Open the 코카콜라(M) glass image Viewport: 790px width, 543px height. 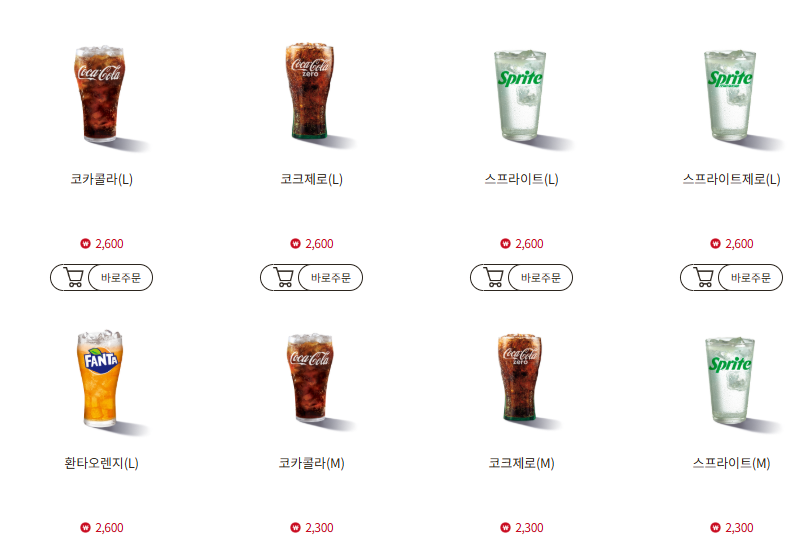point(311,381)
